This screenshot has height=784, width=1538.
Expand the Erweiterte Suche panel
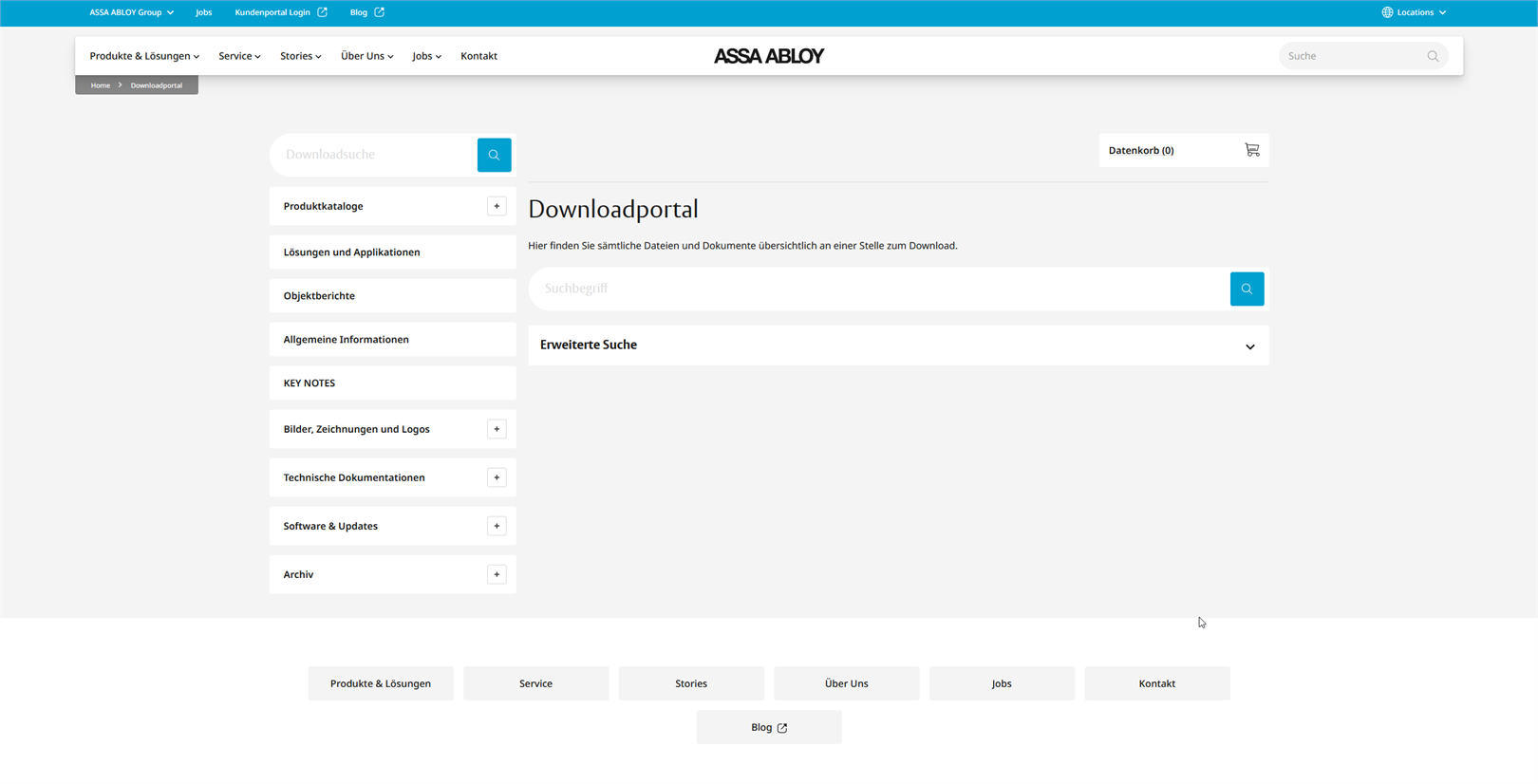[1249, 346]
